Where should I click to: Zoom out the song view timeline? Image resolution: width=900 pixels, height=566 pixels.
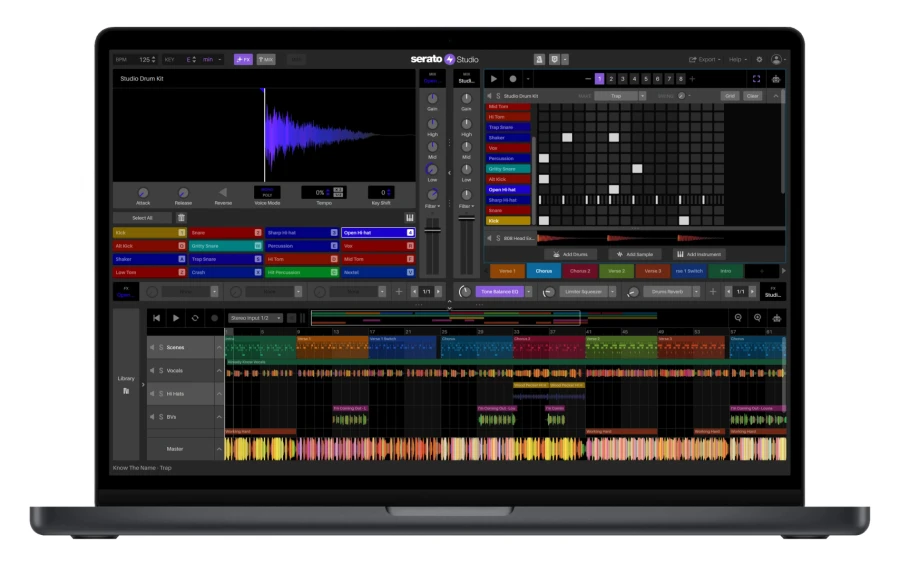[x=738, y=318]
